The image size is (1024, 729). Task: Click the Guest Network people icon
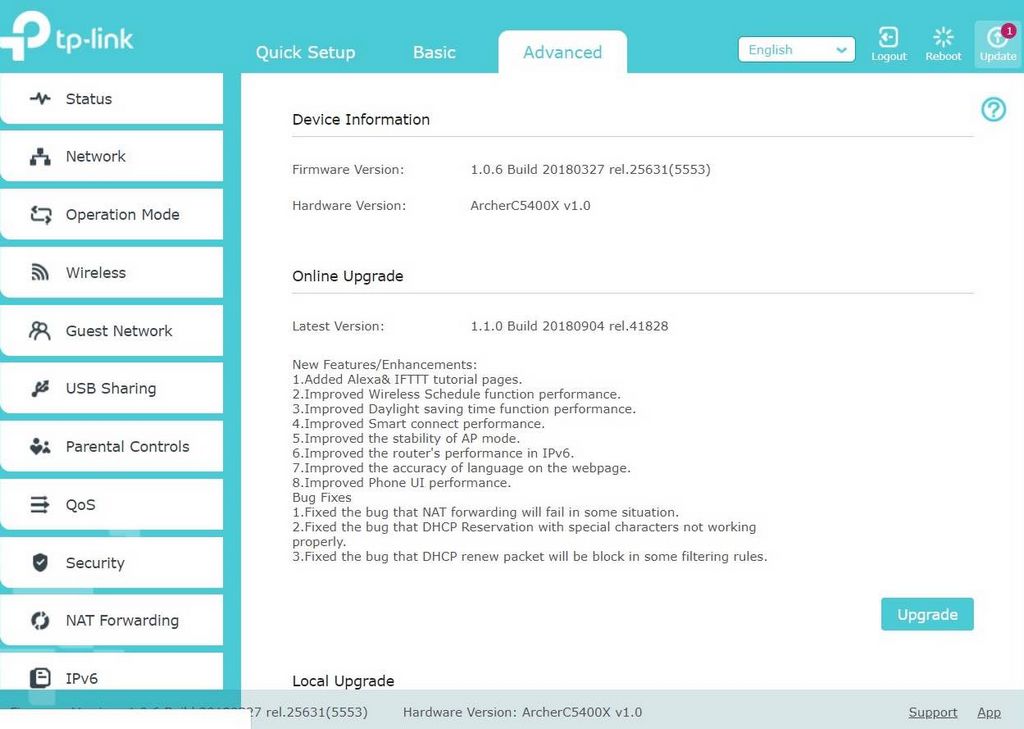coord(39,331)
